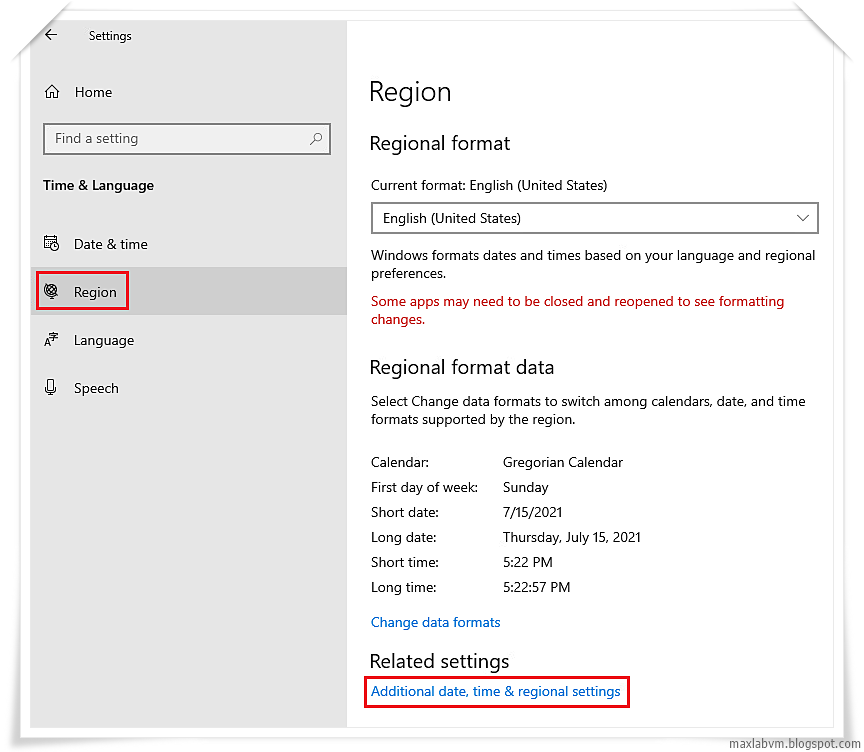Click the search magnifier icon

(x=316, y=138)
